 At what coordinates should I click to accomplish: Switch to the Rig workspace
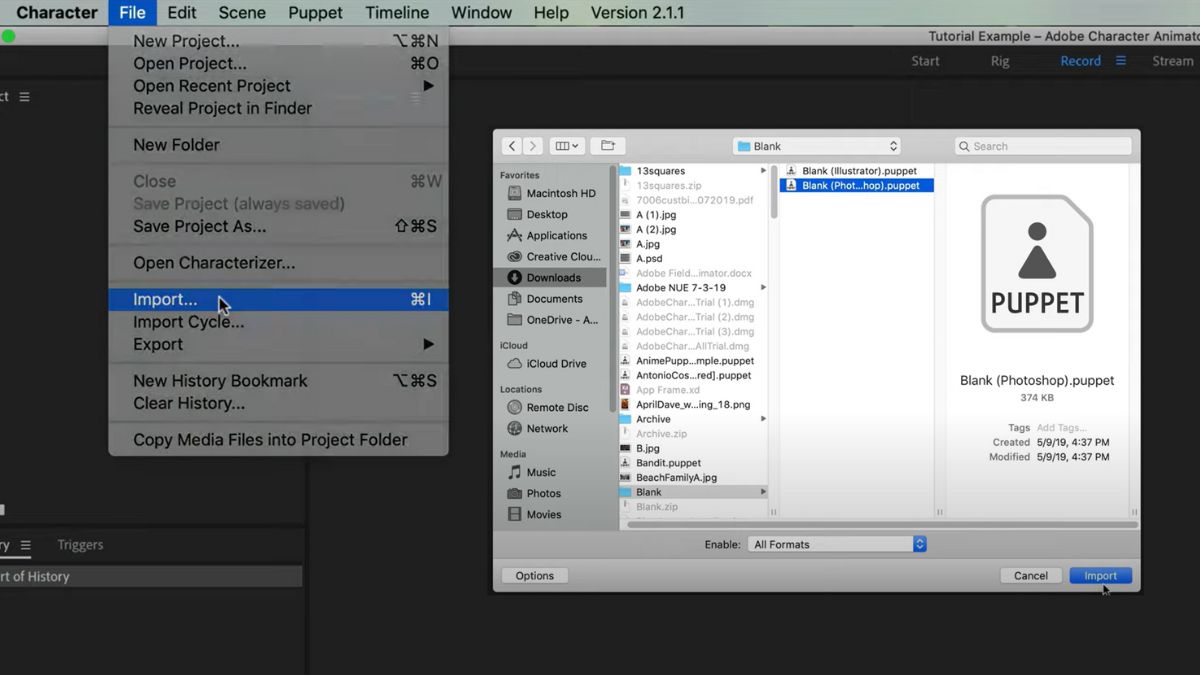(1000, 61)
